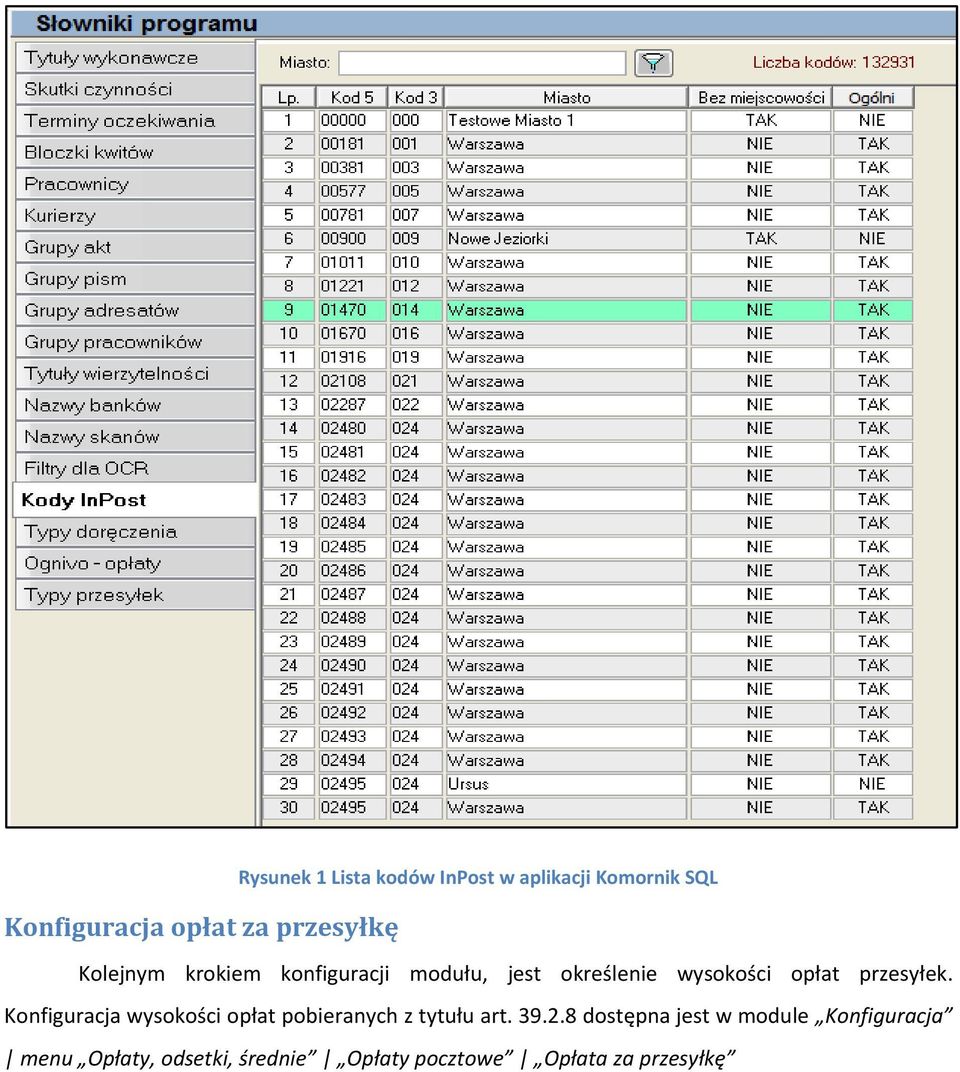Go to the Kurierzy tab
960x1072 pixels.
point(135,216)
